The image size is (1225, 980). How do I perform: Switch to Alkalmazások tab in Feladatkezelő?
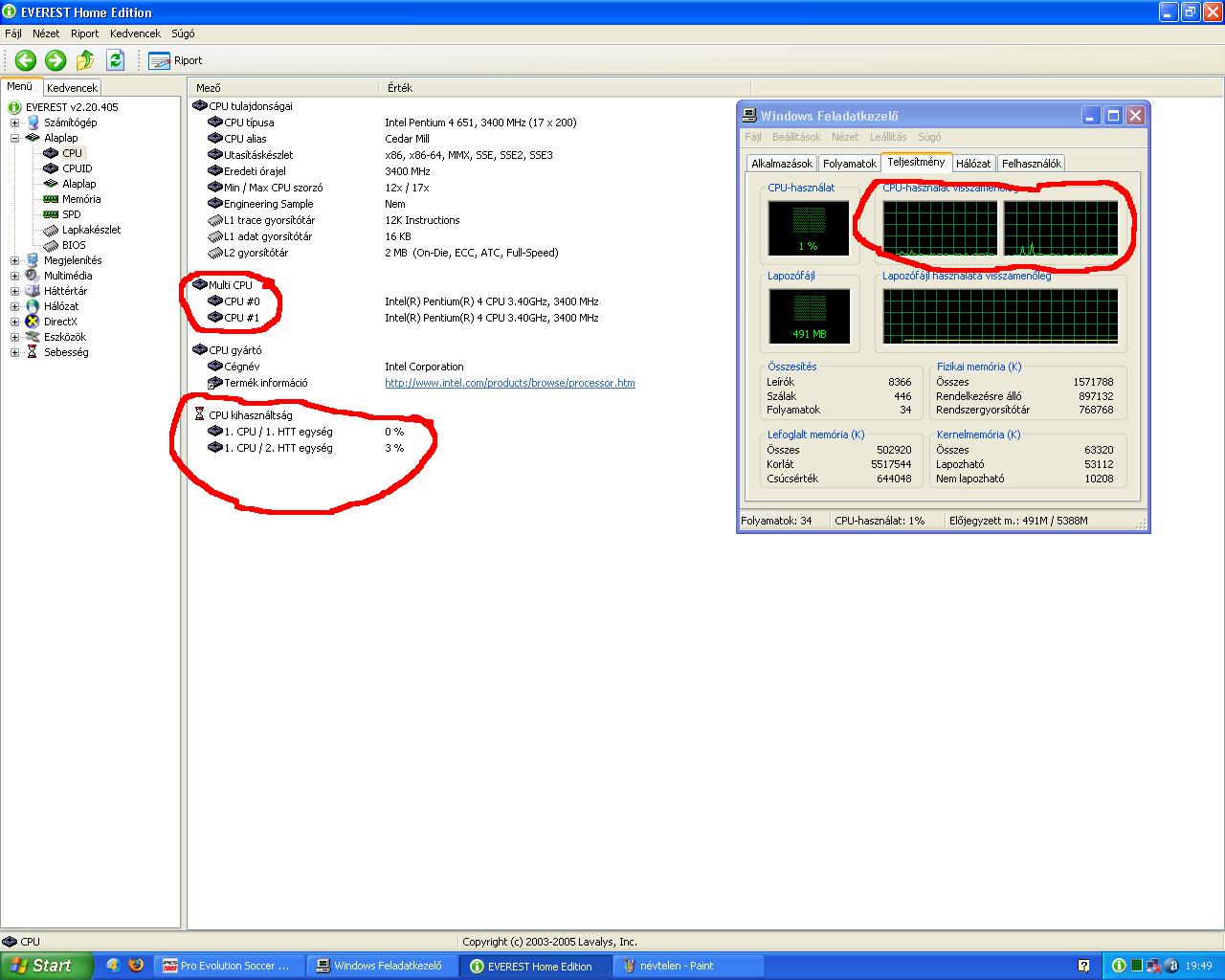[x=782, y=164]
